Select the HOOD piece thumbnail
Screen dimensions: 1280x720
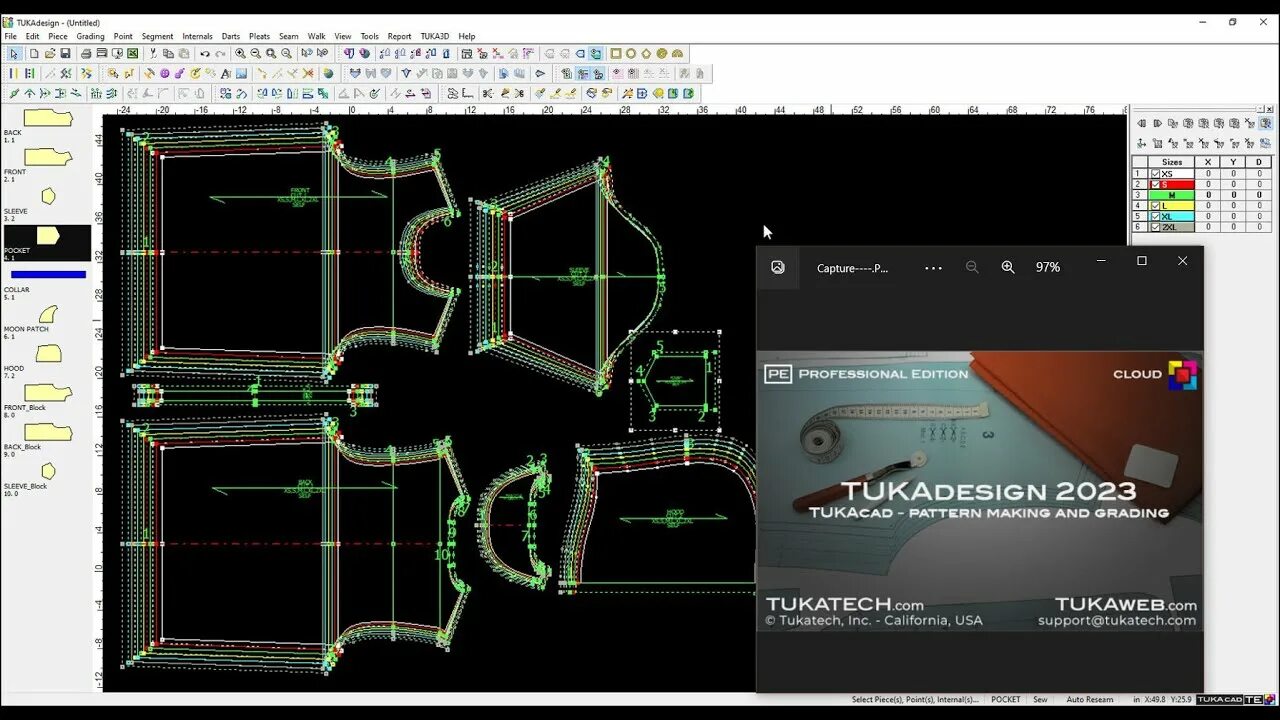click(48, 353)
